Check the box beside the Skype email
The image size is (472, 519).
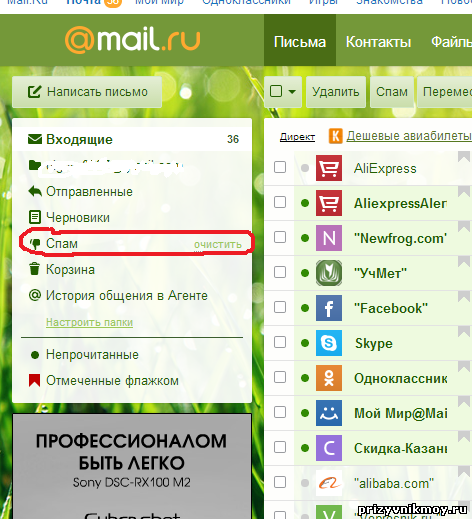coord(280,342)
